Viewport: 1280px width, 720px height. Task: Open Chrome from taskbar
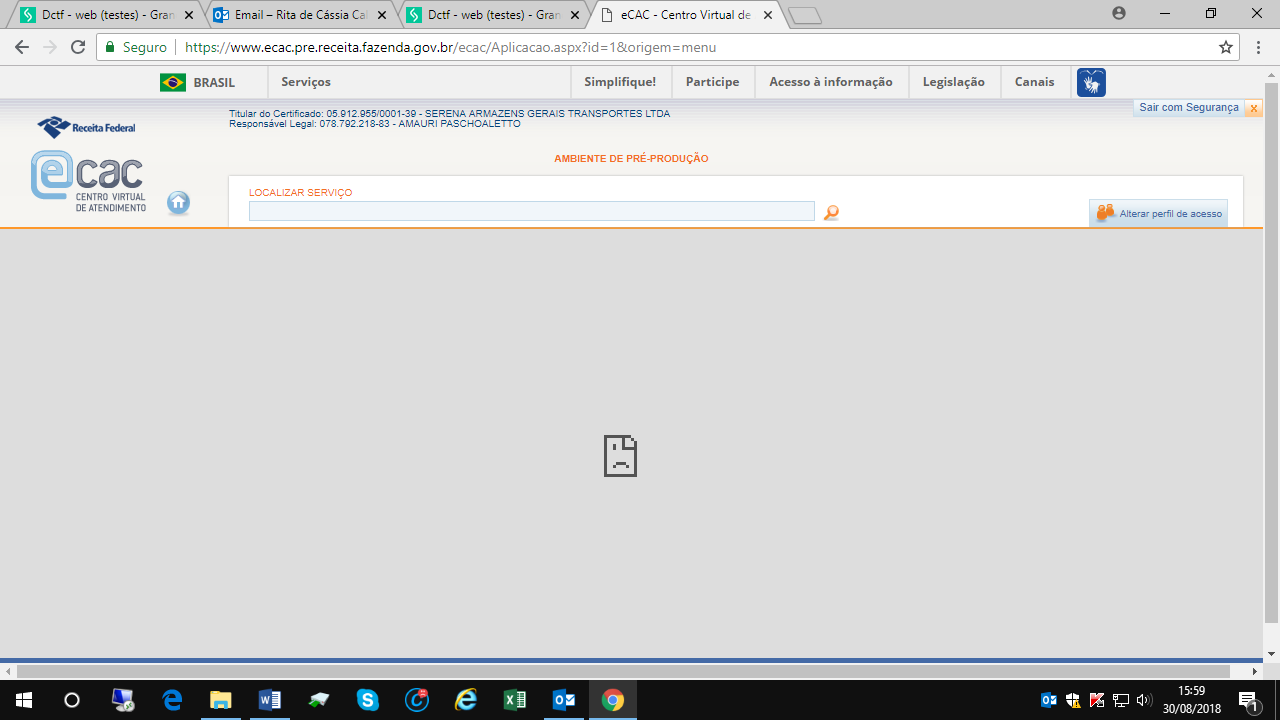(x=613, y=700)
